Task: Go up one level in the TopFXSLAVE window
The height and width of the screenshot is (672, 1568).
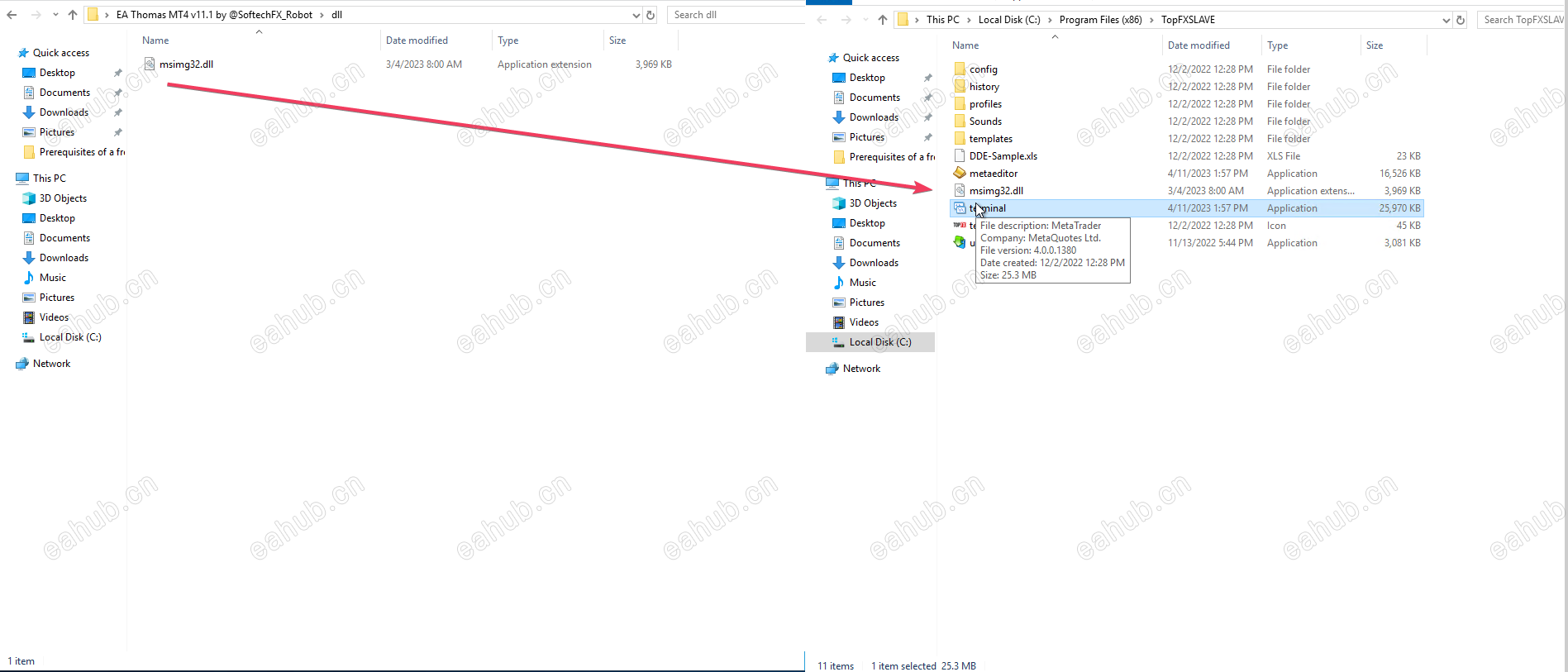Action: point(883,20)
